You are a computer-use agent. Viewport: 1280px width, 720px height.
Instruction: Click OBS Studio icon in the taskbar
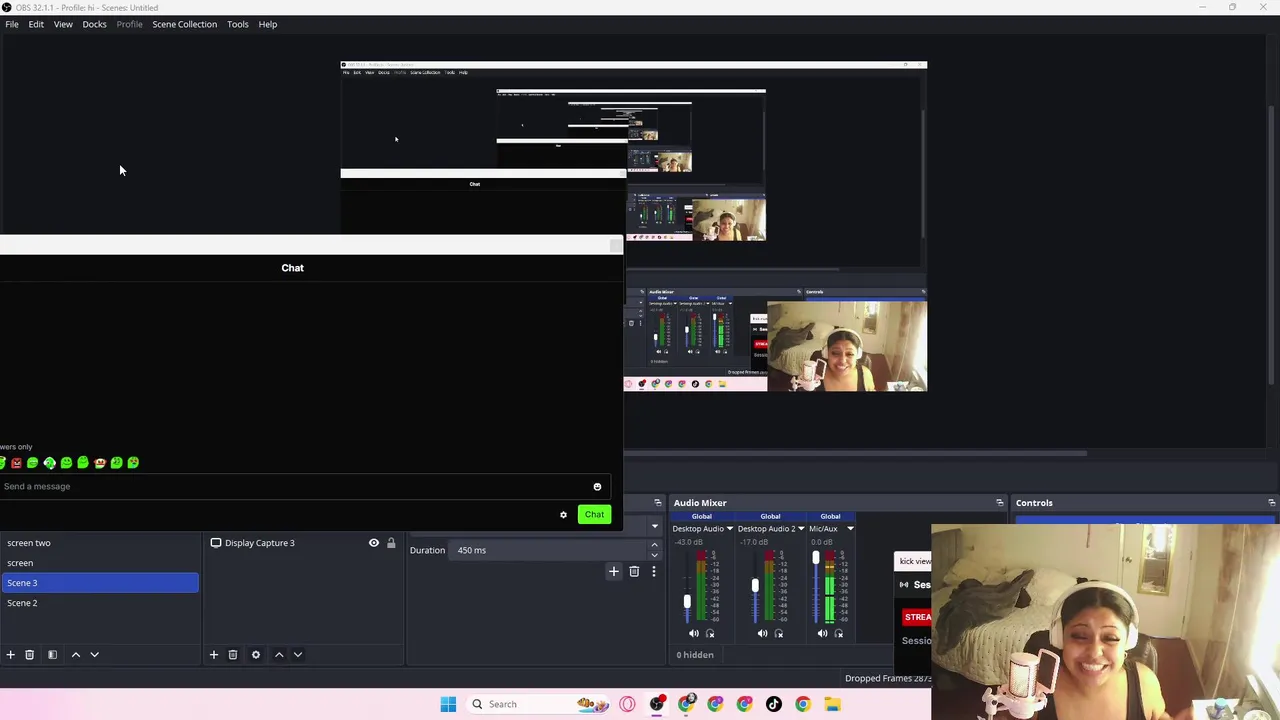click(657, 704)
